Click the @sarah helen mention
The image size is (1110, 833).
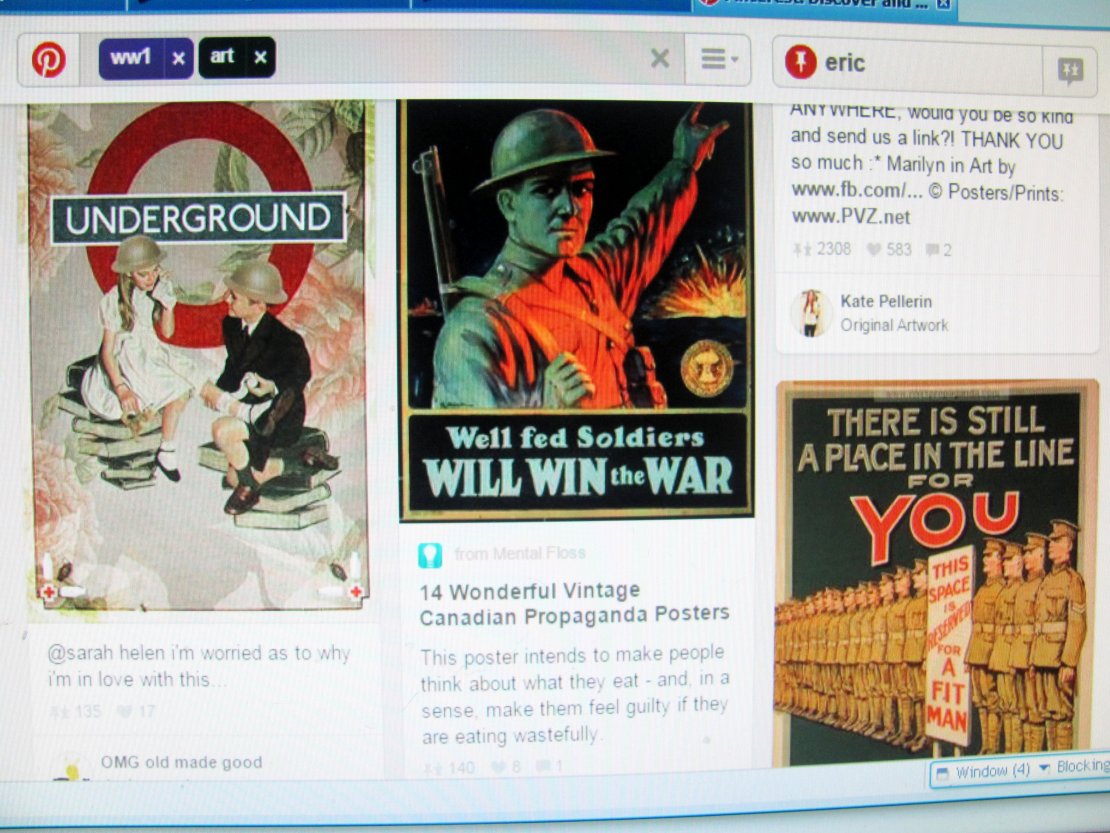[x=106, y=653]
